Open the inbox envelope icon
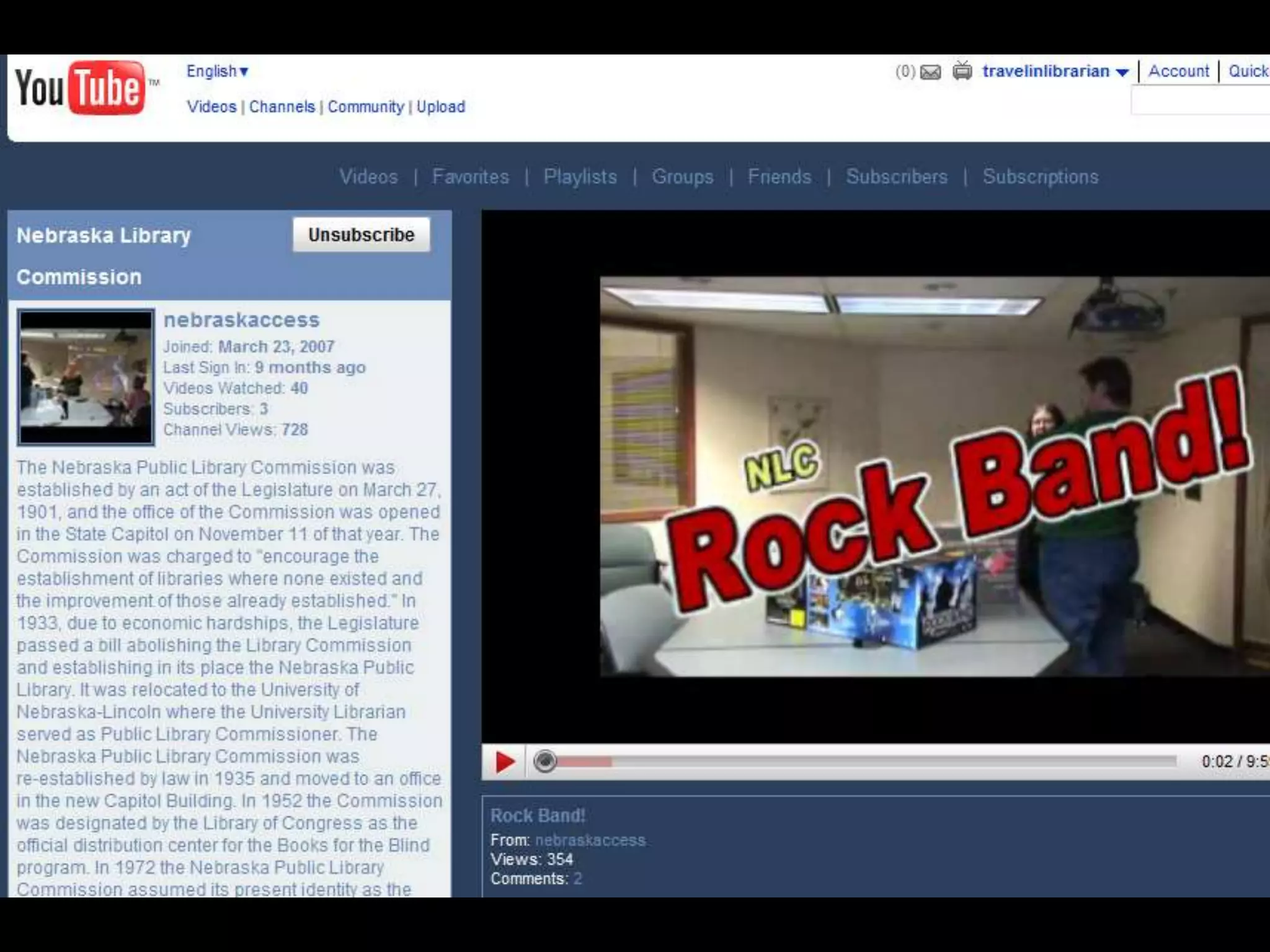 pyautogui.click(x=930, y=73)
